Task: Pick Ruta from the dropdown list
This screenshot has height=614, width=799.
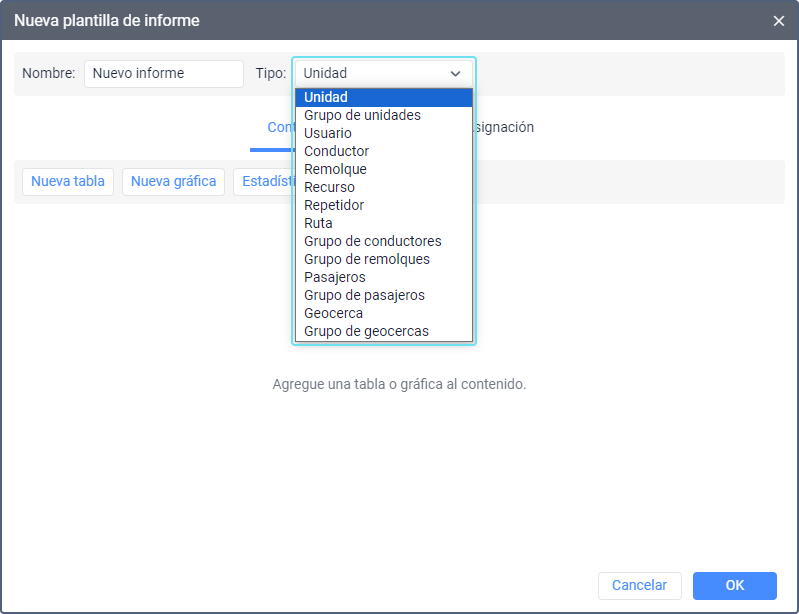Action: pos(383,223)
